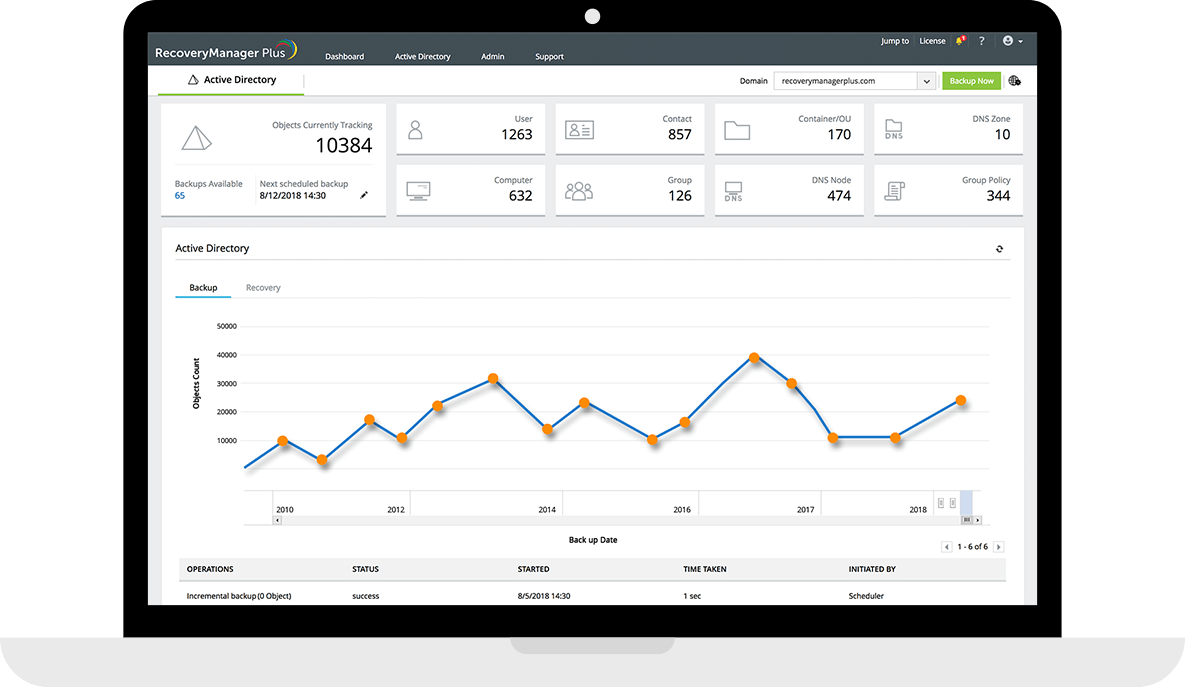1185x687 pixels.
Task: Click the Objects Currently Tracking pyramid icon
Action: click(196, 138)
